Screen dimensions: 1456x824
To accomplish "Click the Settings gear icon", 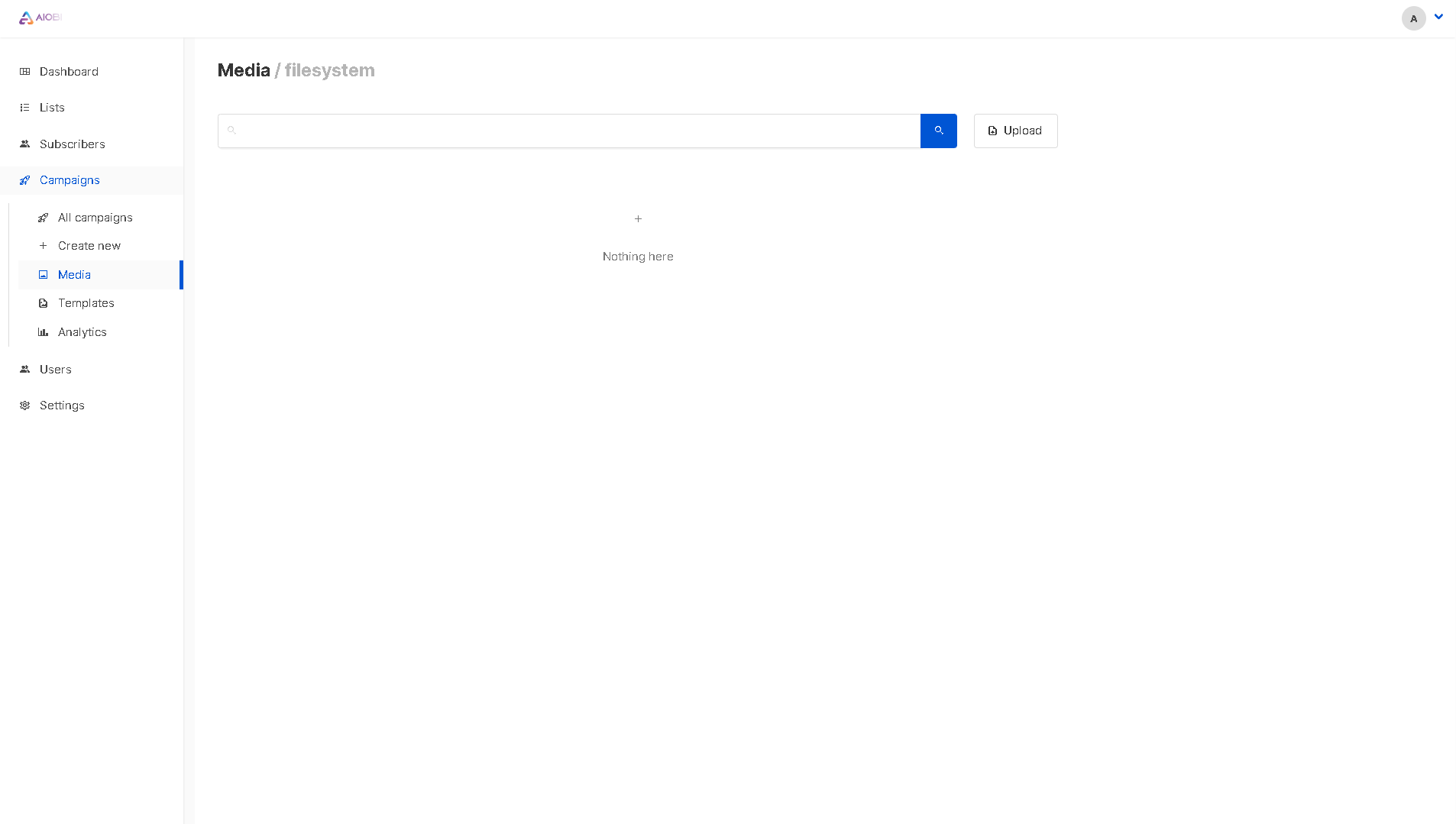I will (x=24, y=406).
